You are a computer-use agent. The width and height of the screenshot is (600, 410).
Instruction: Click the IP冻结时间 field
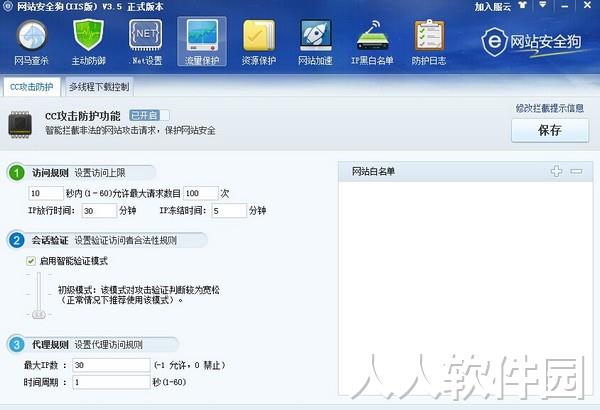point(229,211)
